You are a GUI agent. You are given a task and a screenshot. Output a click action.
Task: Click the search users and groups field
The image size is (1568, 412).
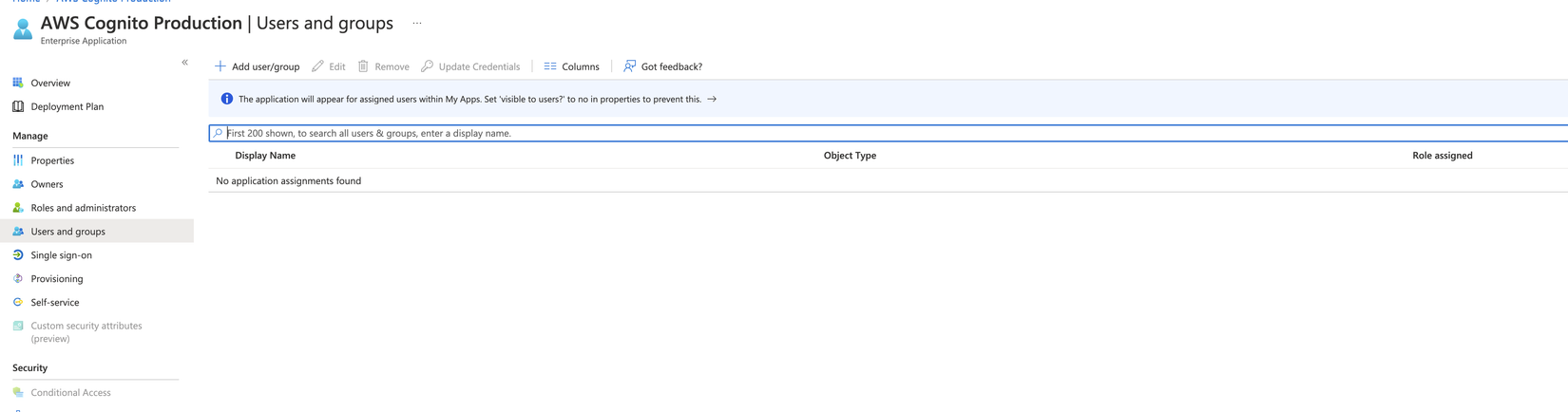click(855, 134)
